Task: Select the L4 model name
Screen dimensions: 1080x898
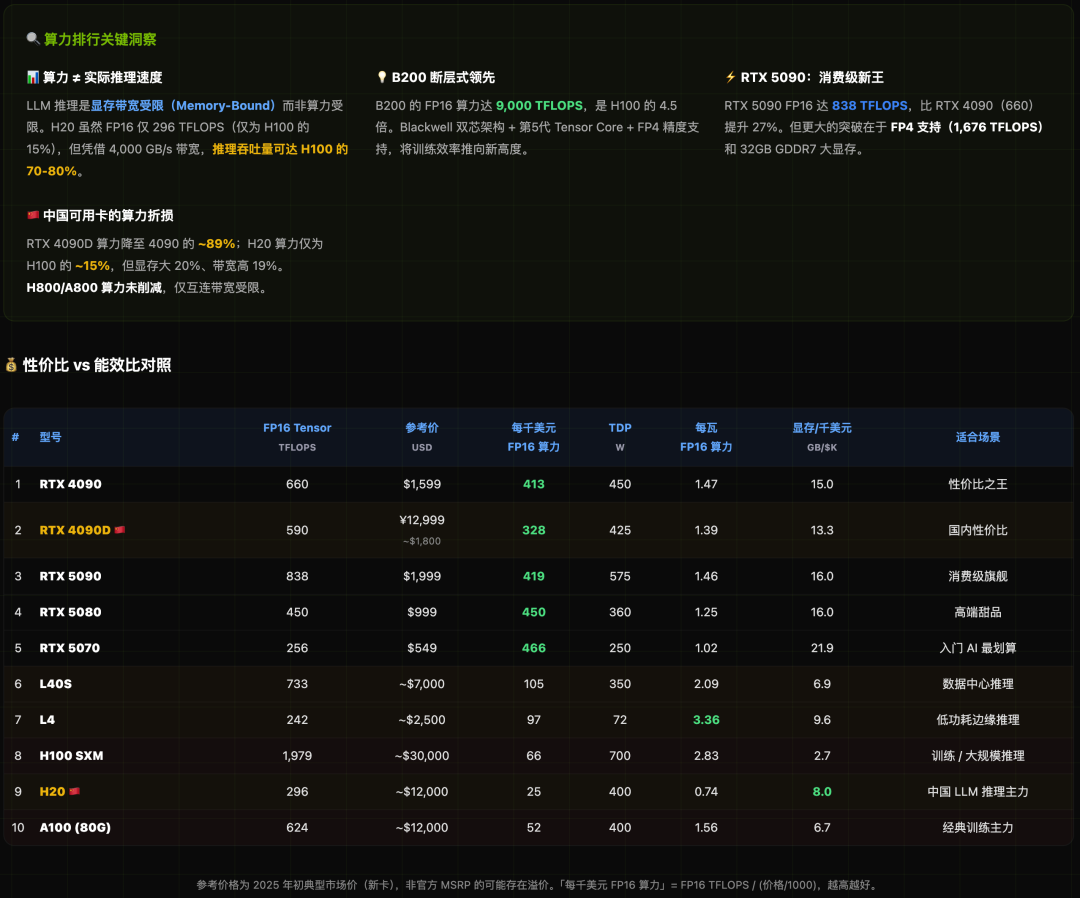Action: pyautogui.click(x=47, y=719)
